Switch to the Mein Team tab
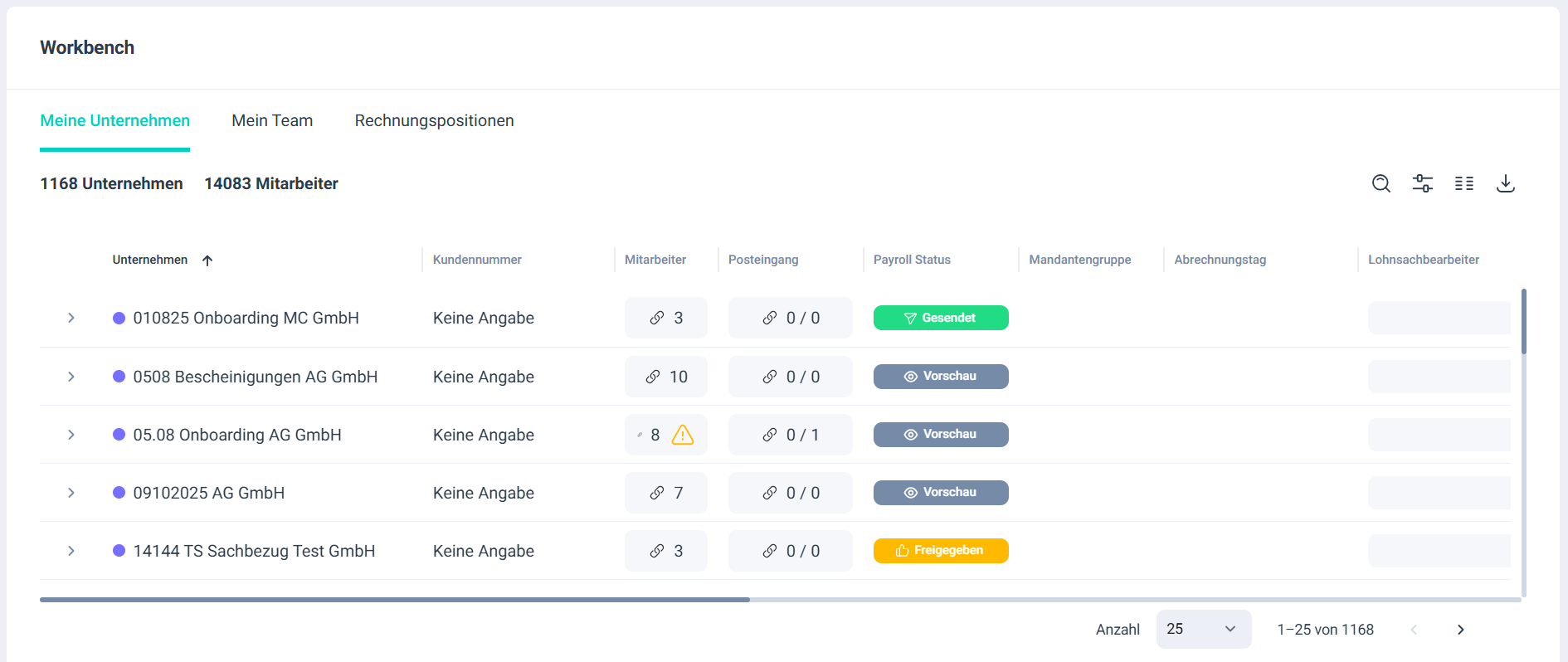Screen dimensions: 1568x662 272,120
